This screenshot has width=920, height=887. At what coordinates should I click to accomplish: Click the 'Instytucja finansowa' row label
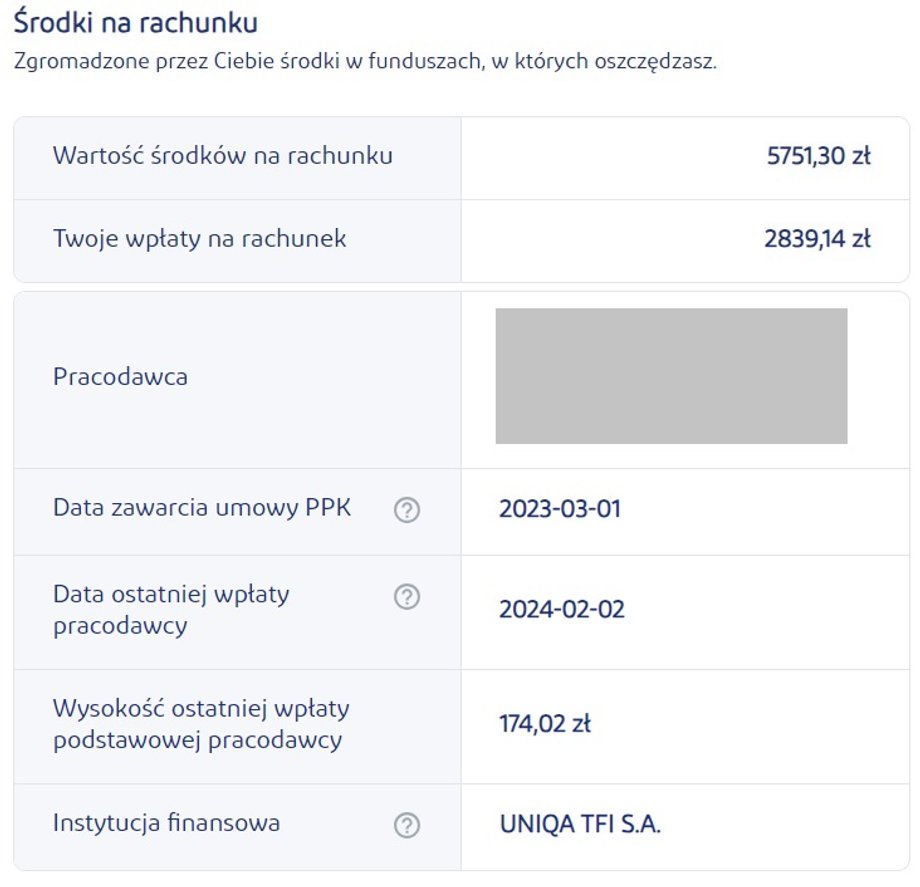[166, 823]
